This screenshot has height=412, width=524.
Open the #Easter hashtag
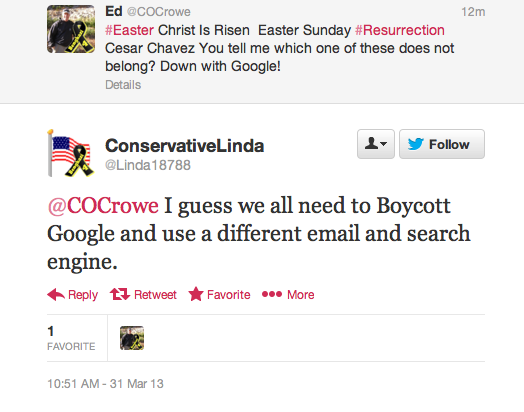(129, 30)
